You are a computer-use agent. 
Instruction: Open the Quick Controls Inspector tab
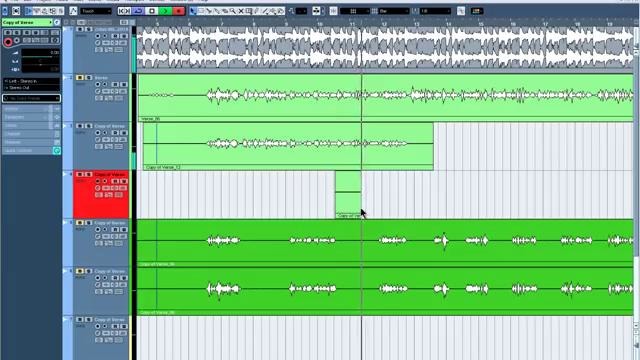(x=31, y=151)
